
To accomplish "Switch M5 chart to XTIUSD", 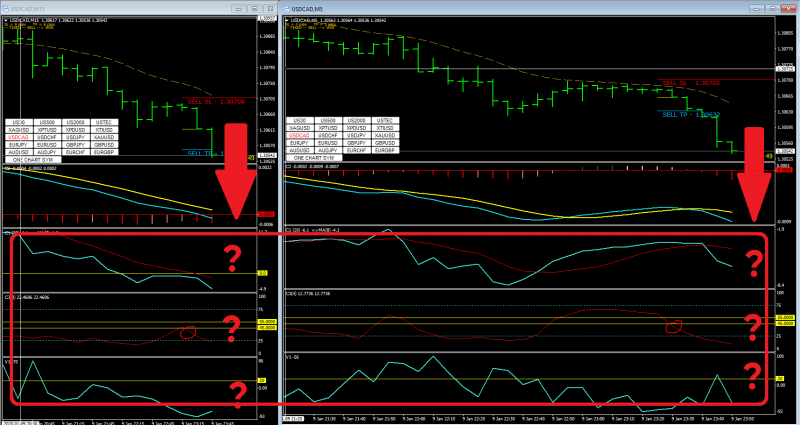I will click(x=385, y=128).
